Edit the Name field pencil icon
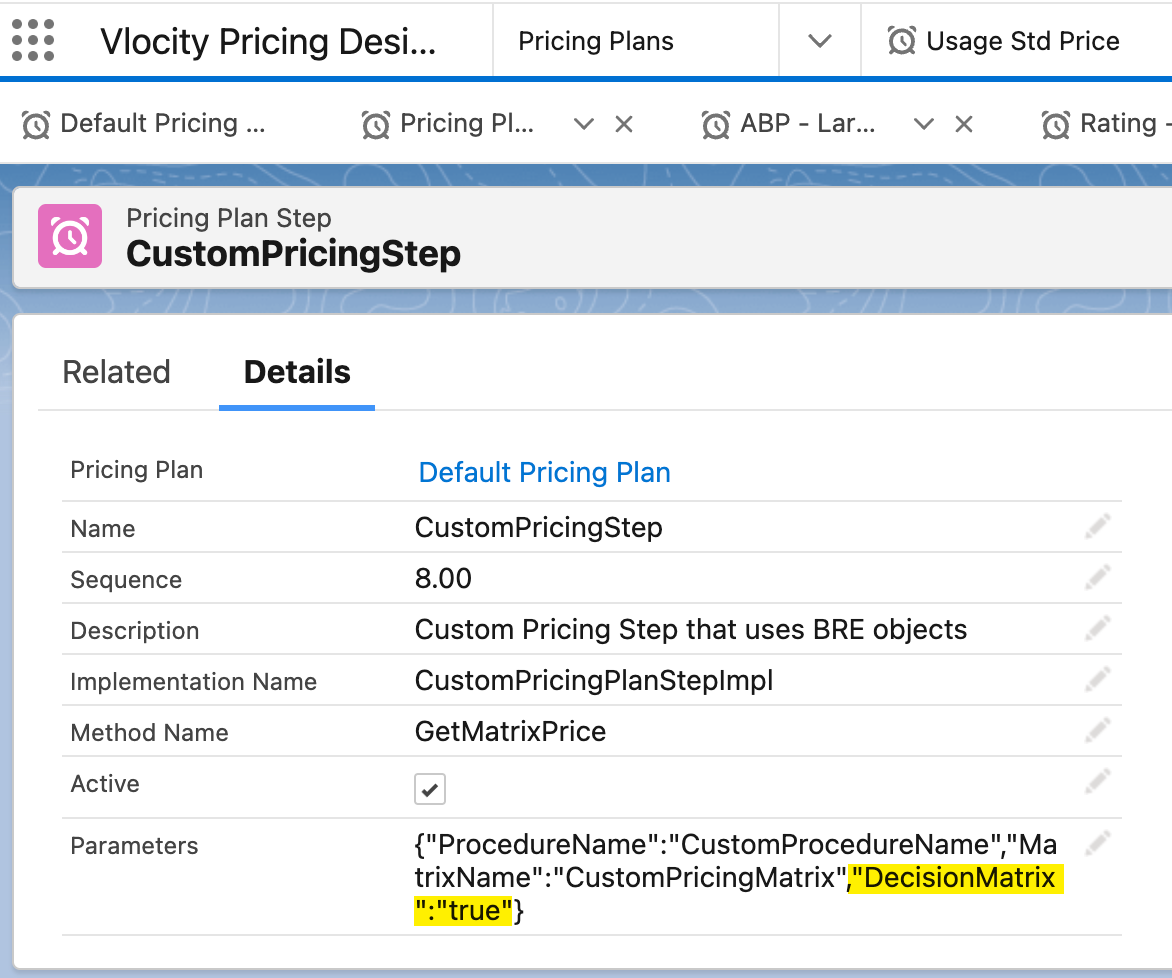 click(x=1097, y=527)
